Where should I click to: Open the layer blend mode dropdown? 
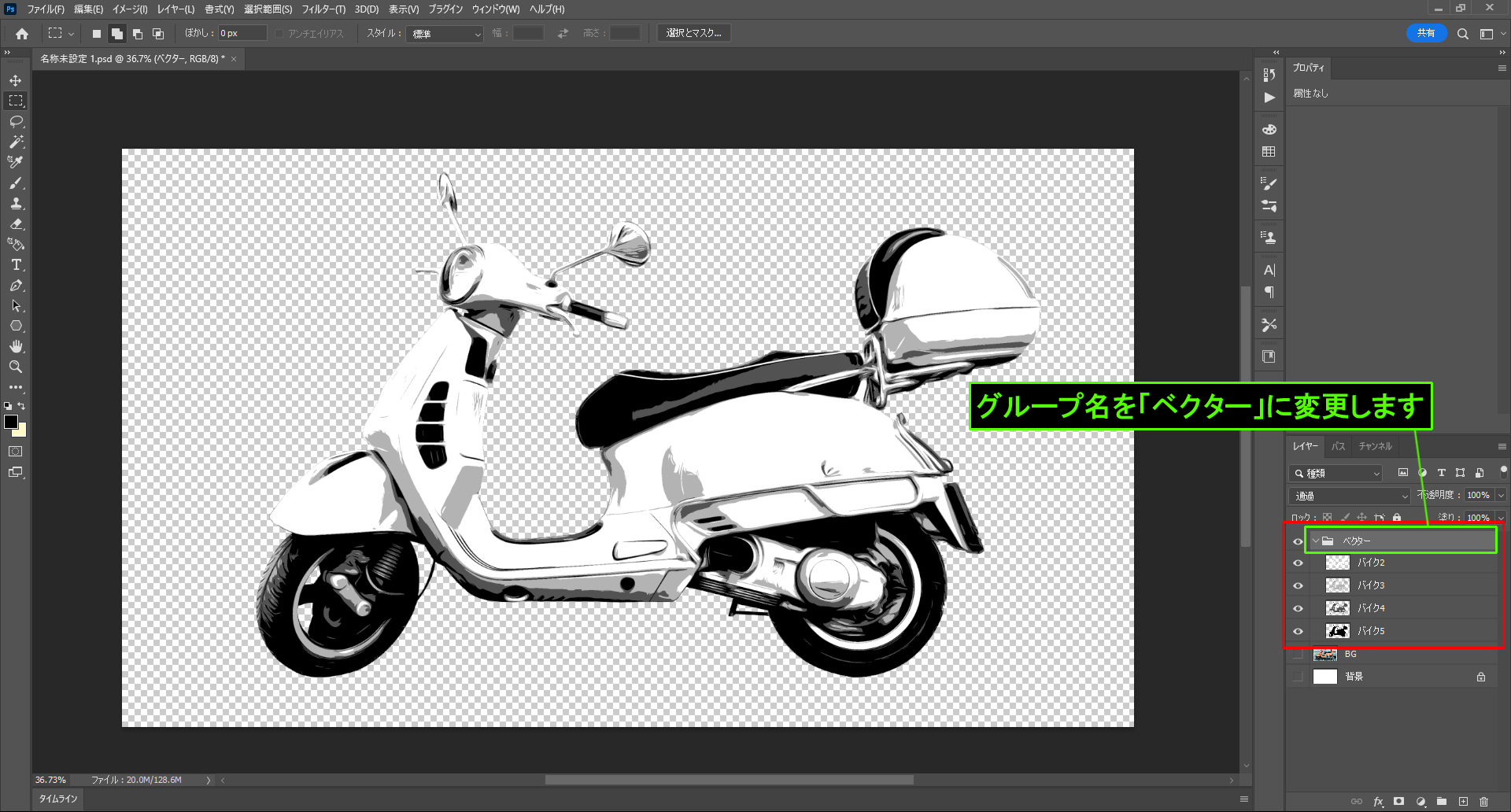click(1350, 496)
